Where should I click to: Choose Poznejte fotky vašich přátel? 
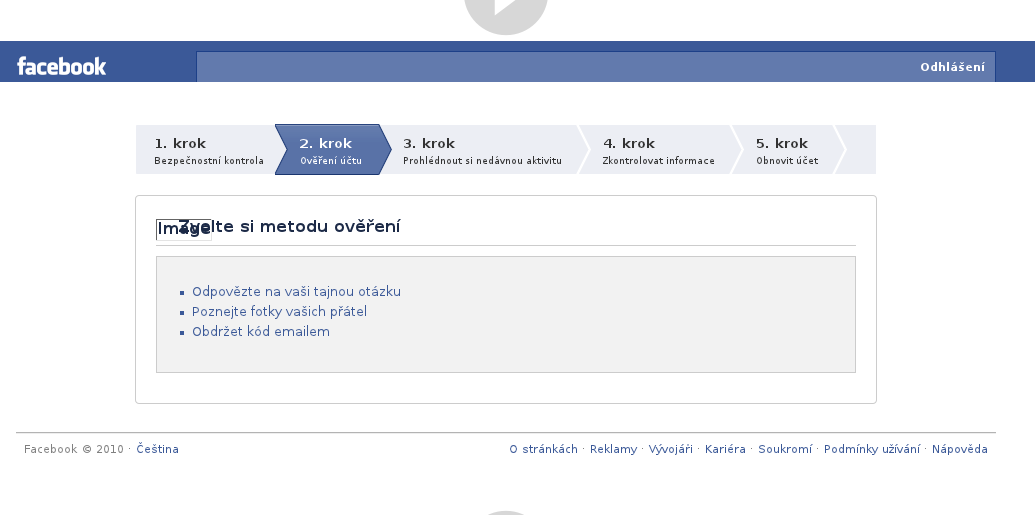[279, 312]
